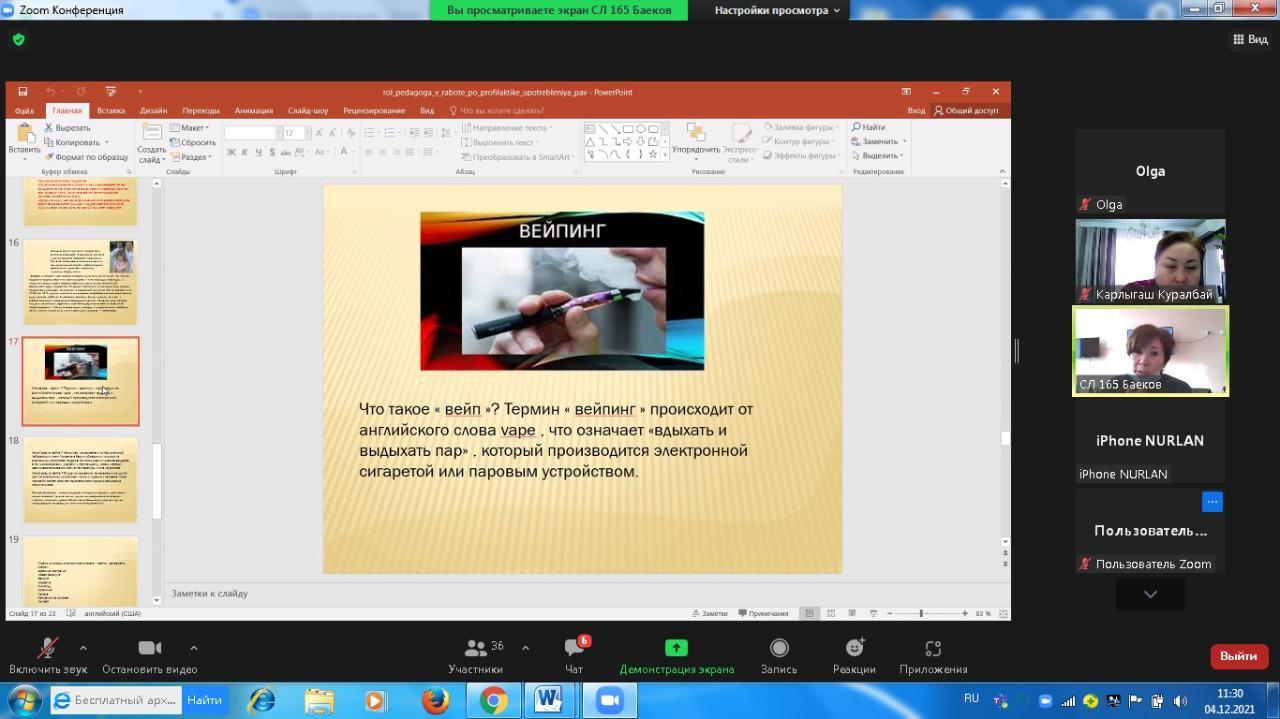Switch to the Вставка ribbon tab
The width and height of the screenshot is (1280, 719).
click(x=110, y=111)
